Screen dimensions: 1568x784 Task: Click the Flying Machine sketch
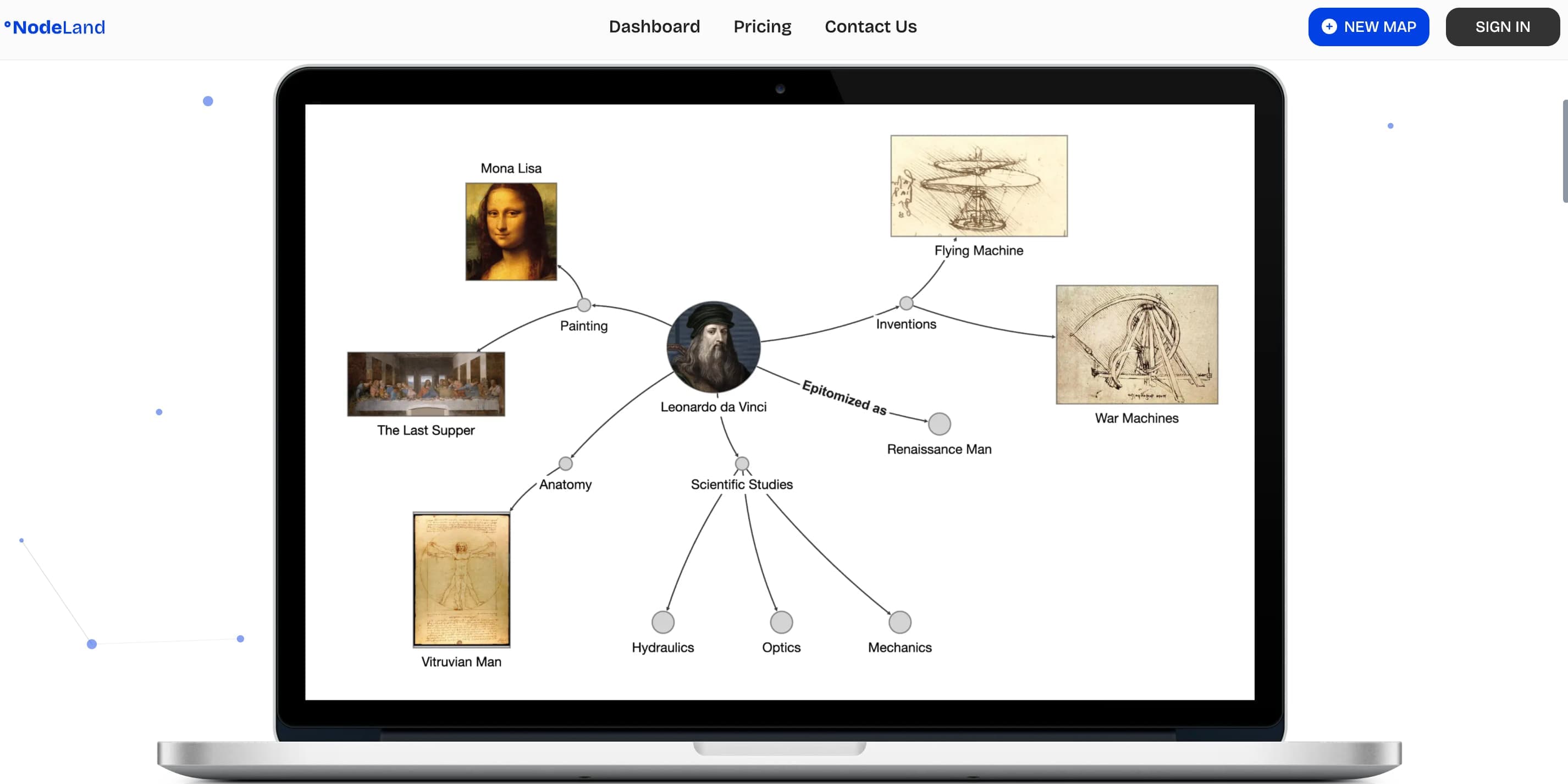point(978,186)
